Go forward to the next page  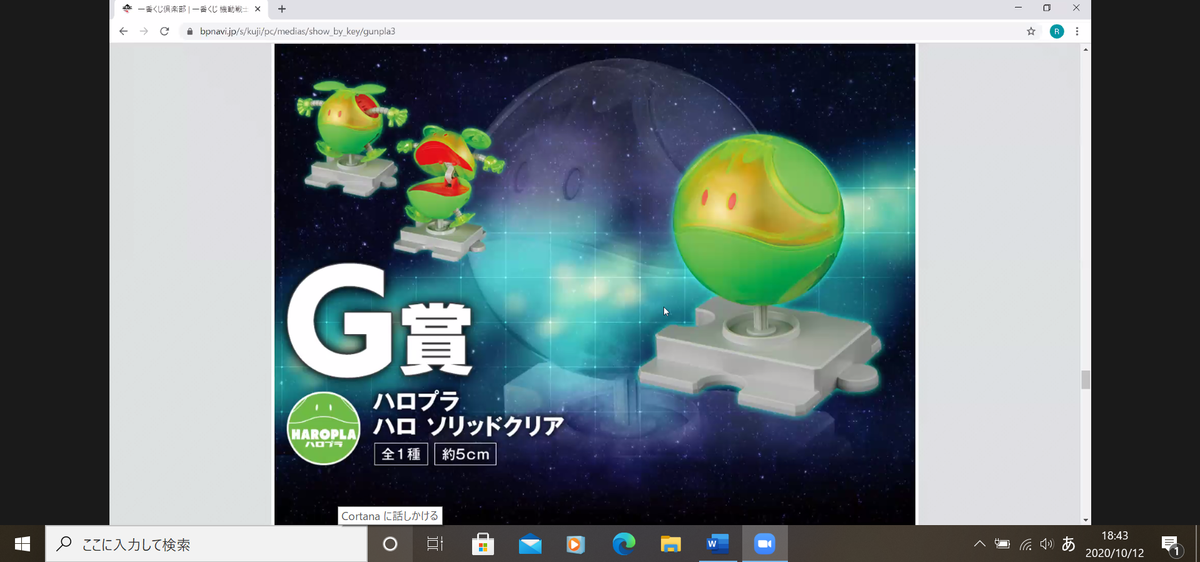144,31
